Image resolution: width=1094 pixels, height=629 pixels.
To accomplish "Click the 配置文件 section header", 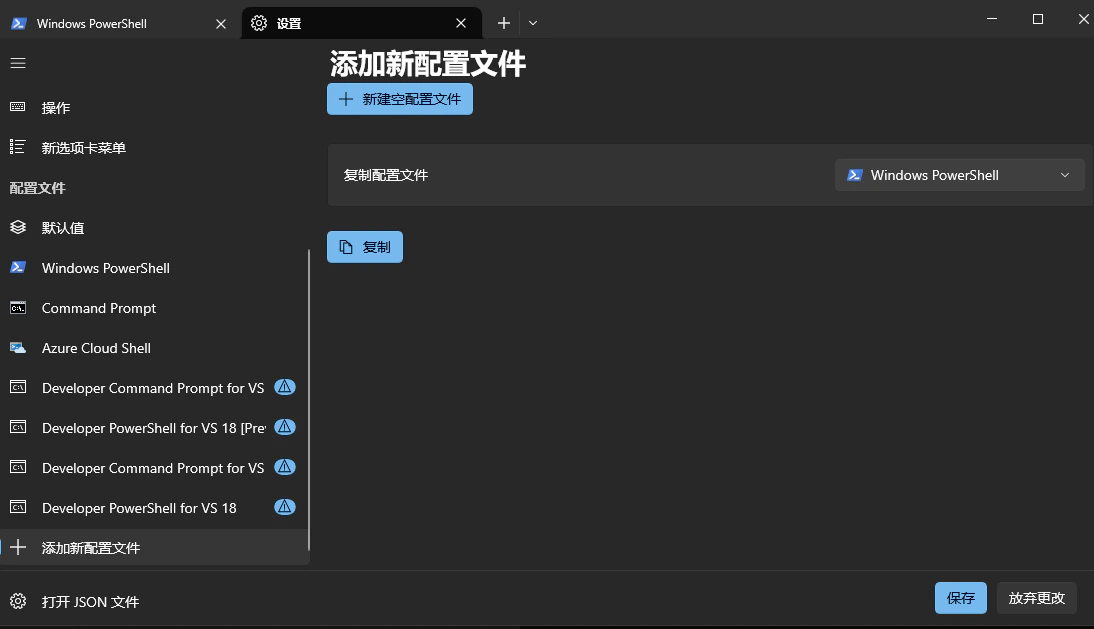I will click(x=38, y=188).
